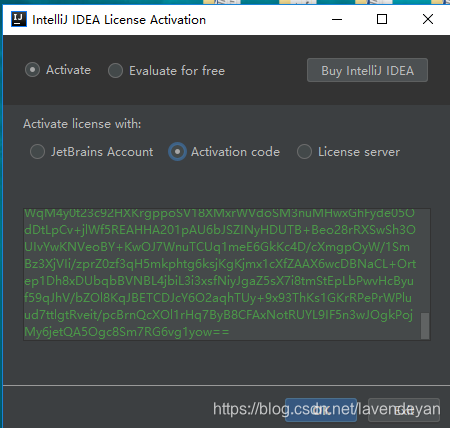Click the Exit button
The image size is (450, 428).
pos(404,410)
